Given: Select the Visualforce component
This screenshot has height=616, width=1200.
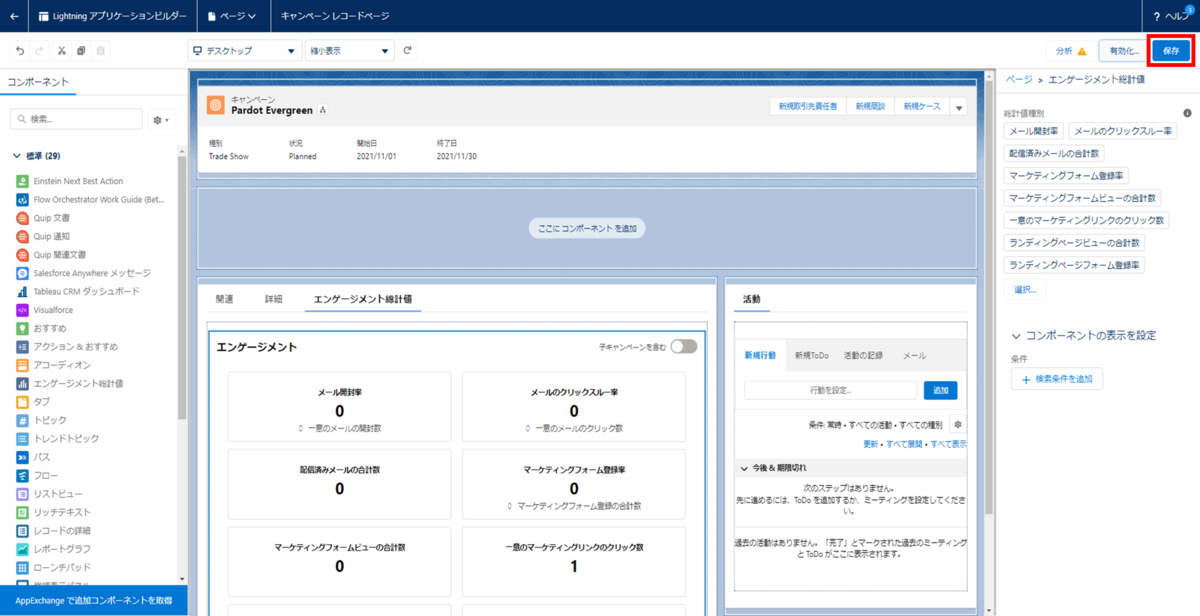Looking at the screenshot, I should click(45, 310).
